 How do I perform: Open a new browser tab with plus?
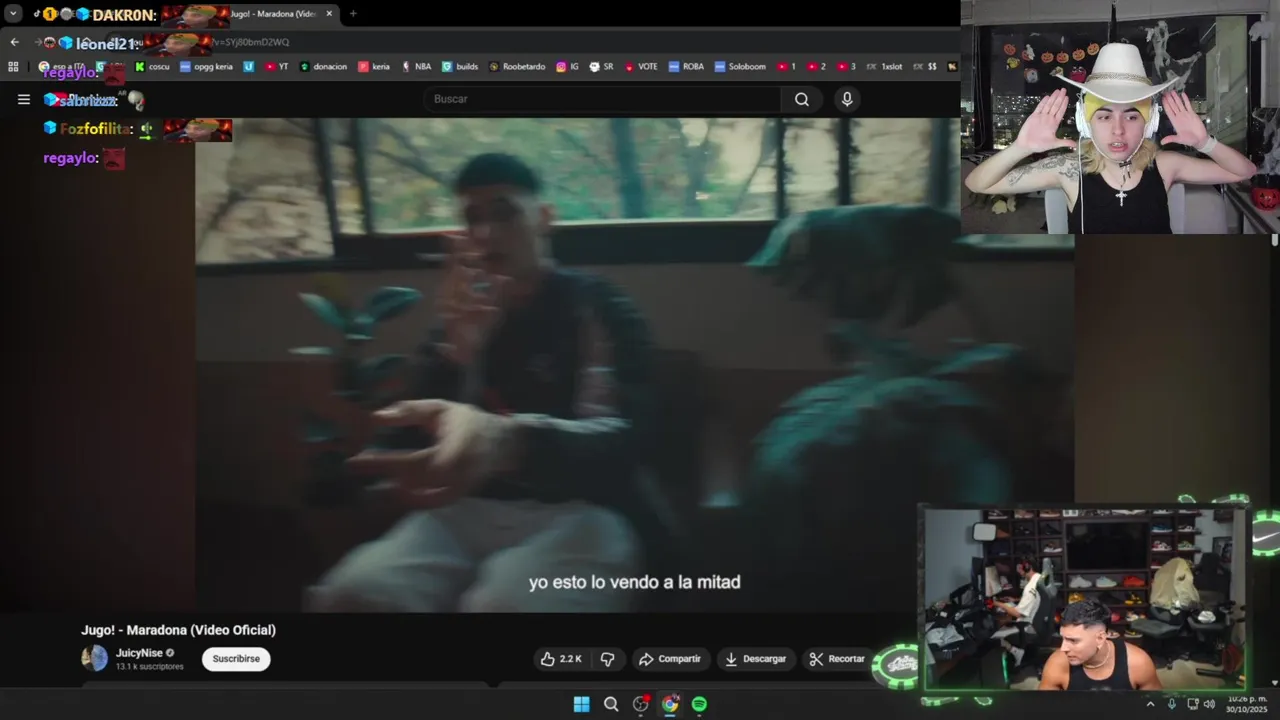coord(353,14)
